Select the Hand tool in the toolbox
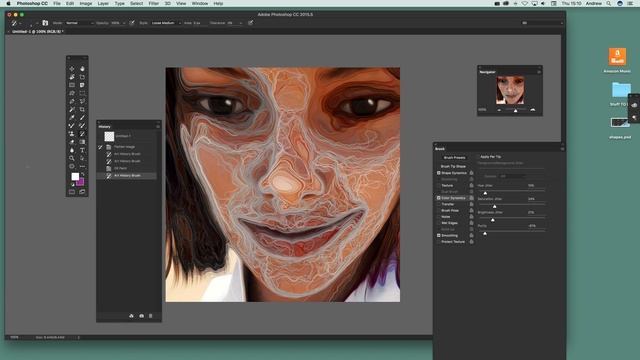 82,69
